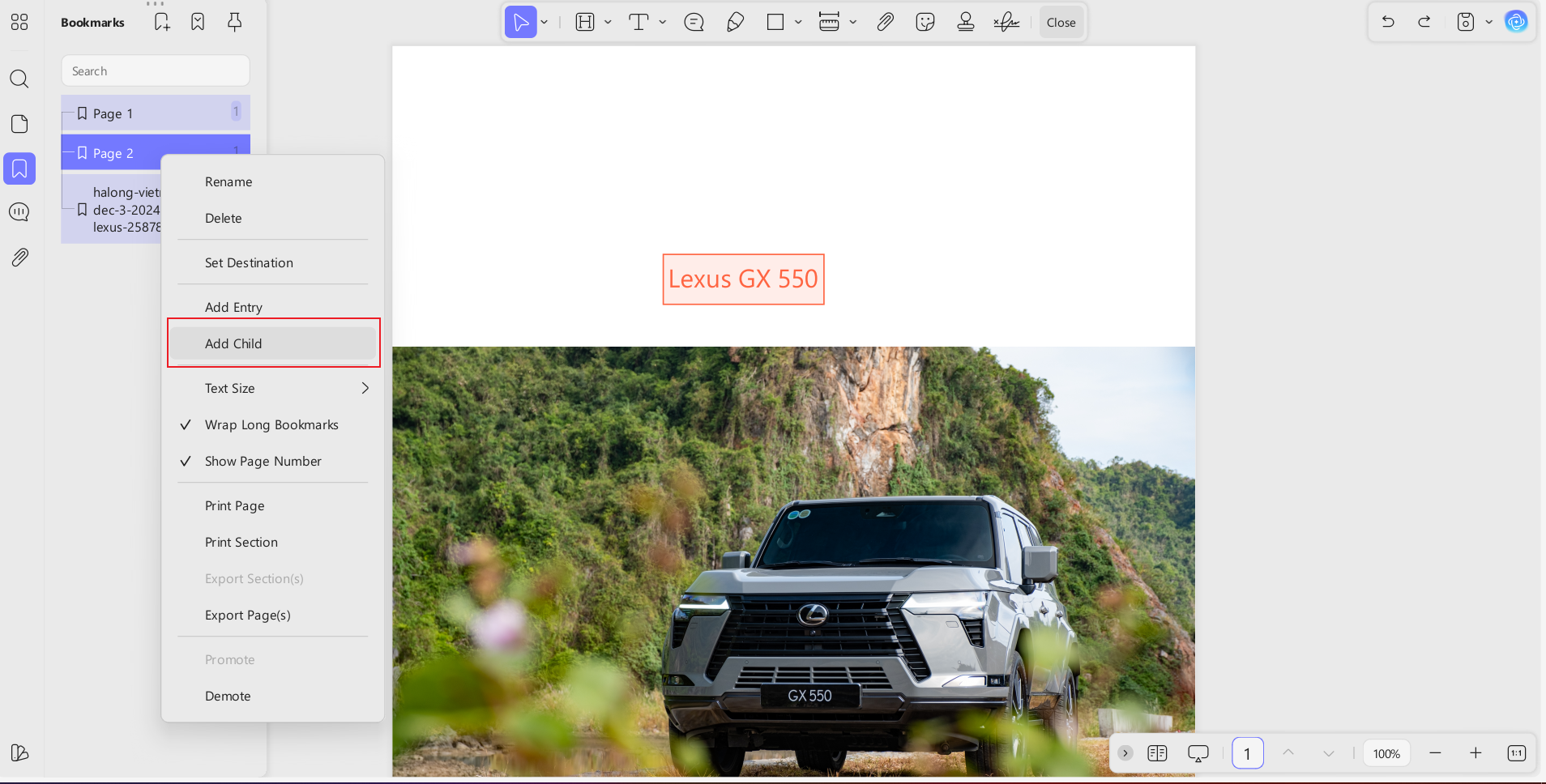Open the stamp tool
Viewport: 1546px width, 784px height.
pos(966,22)
